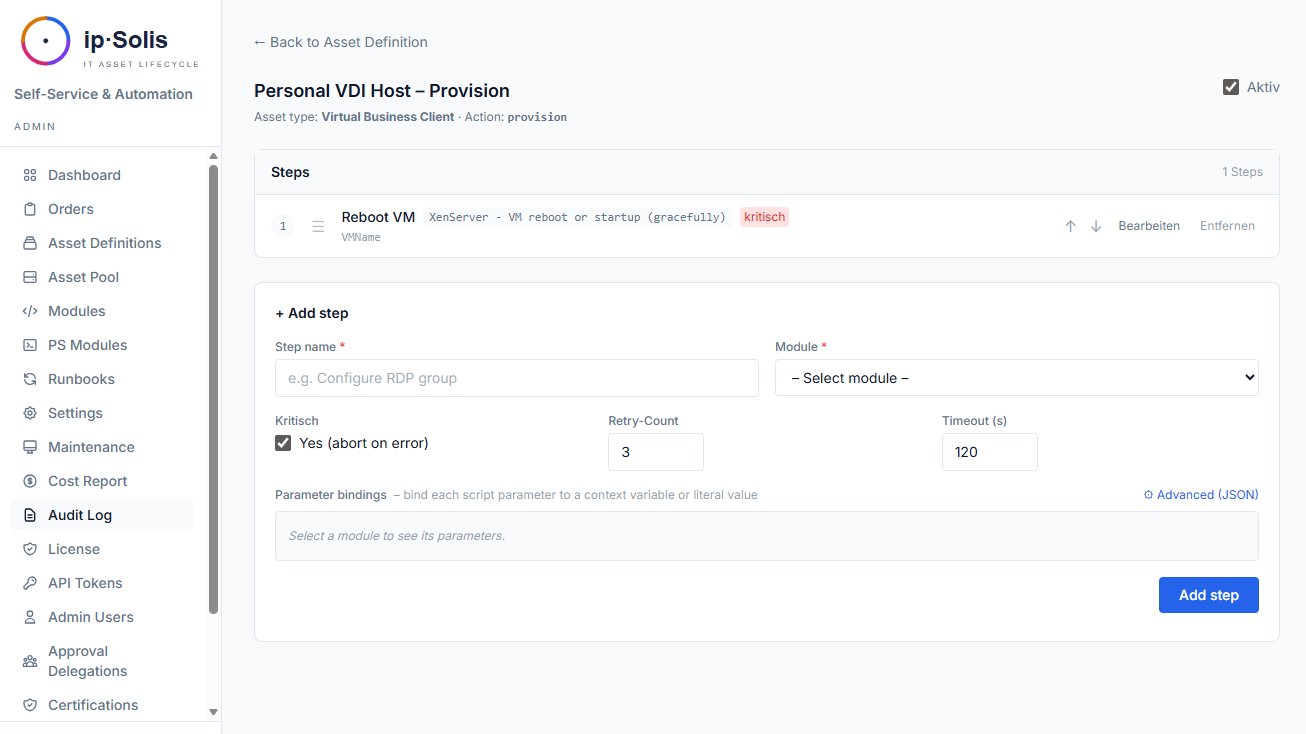Click the Timeout (s) field
The width and height of the screenshot is (1306, 734).
(990, 452)
